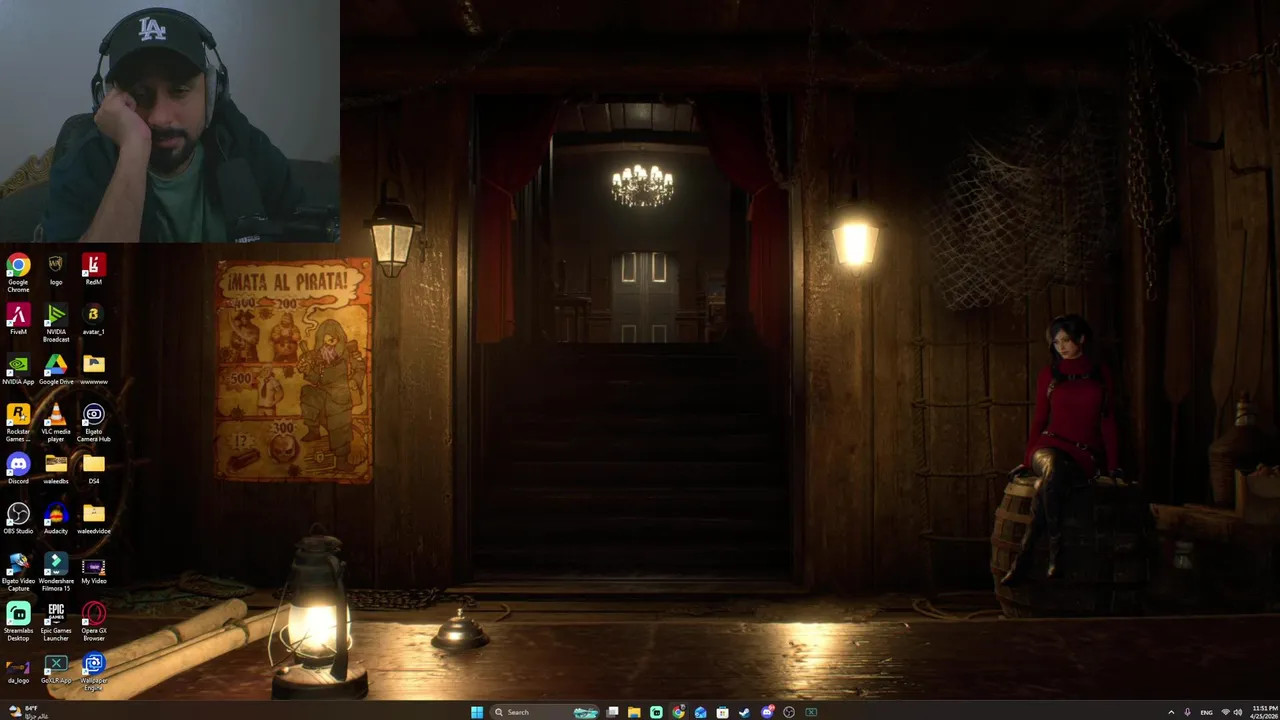
Task: Open OBS Studio from taskbar
Action: click(789, 712)
